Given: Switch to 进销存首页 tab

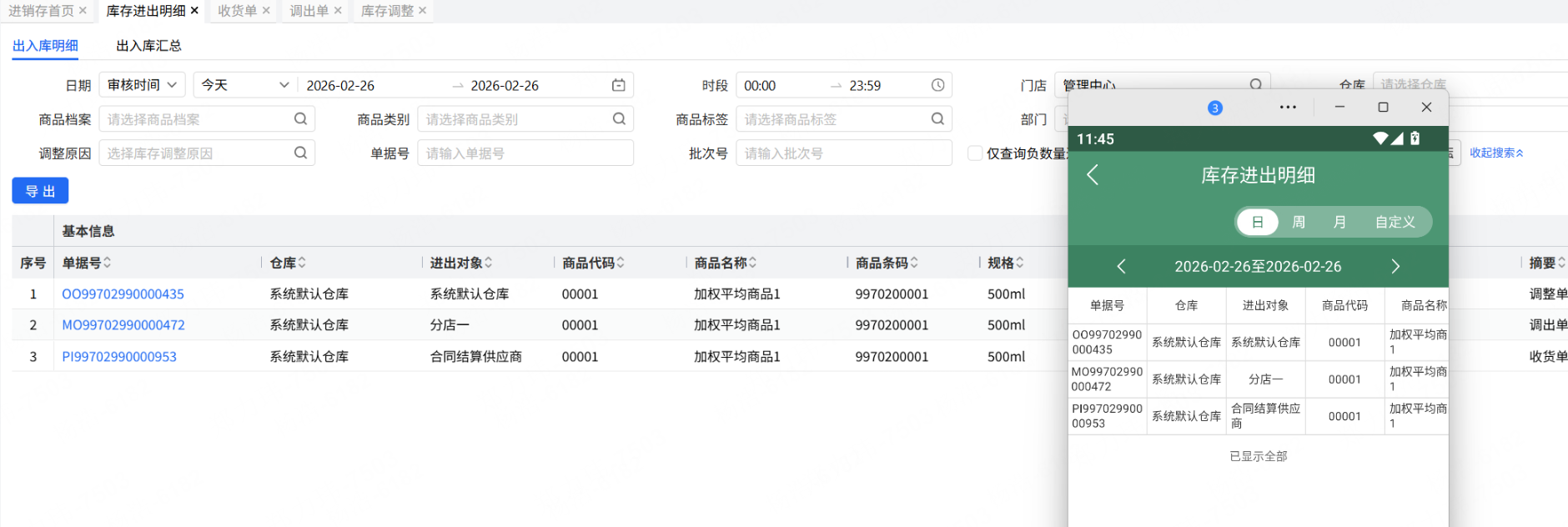Looking at the screenshot, I should [x=41, y=11].
